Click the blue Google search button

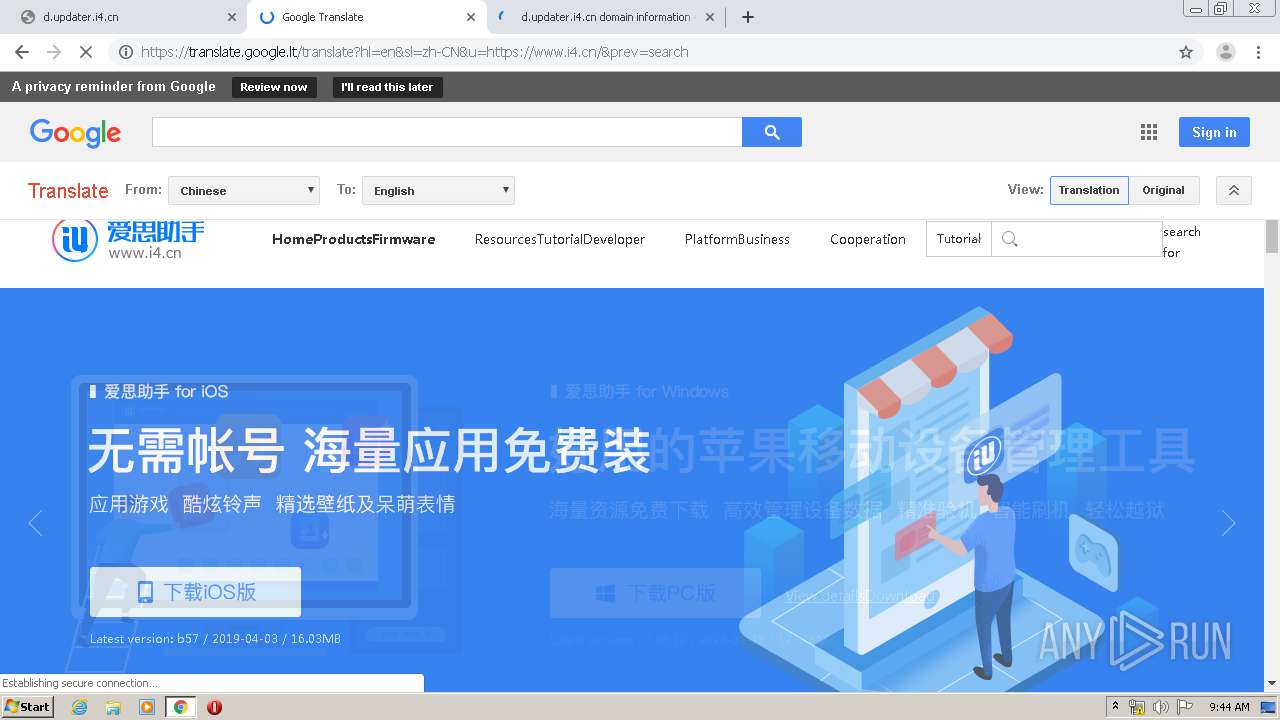click(772, 132)
